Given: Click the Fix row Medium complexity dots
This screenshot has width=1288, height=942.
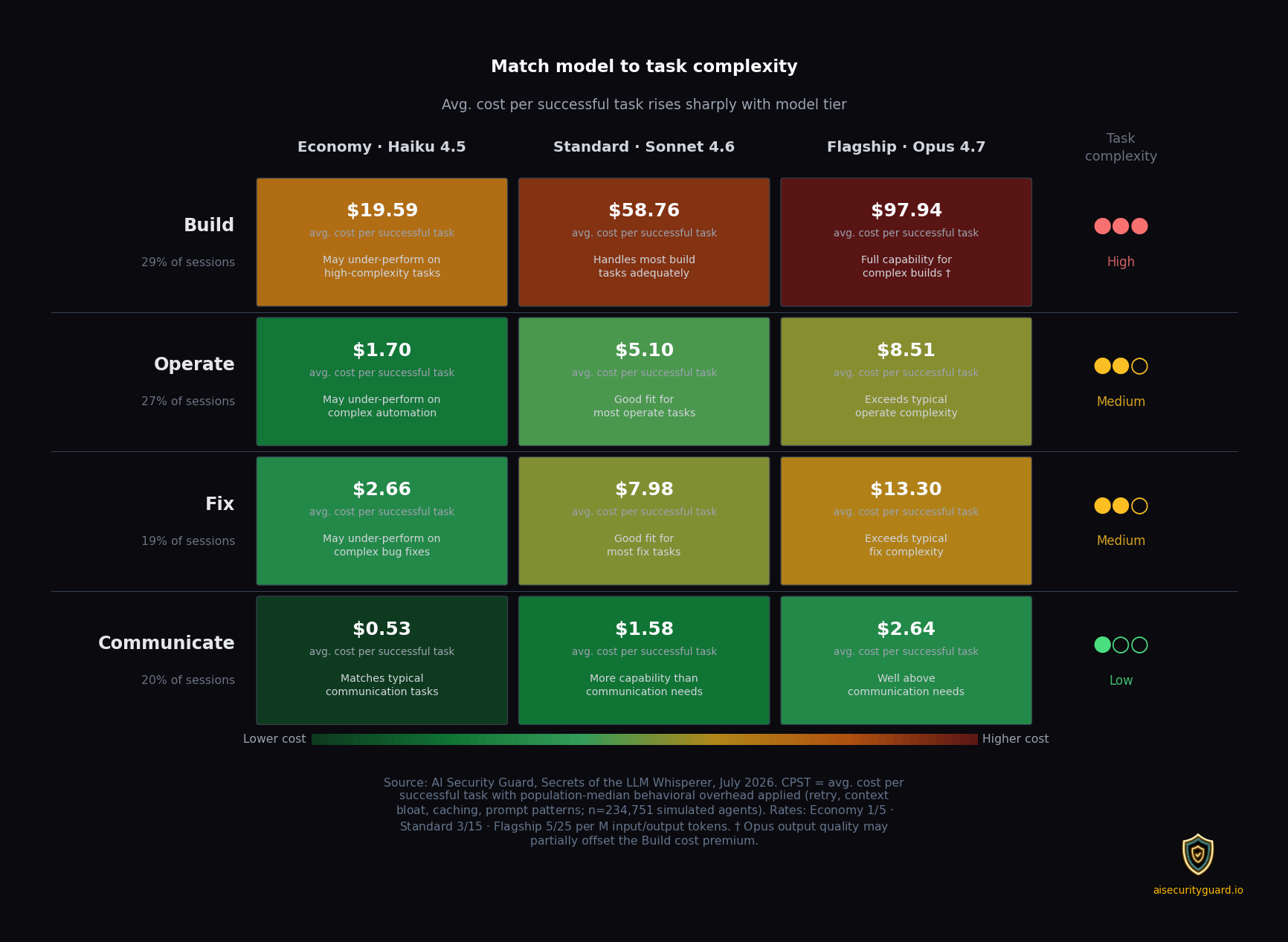Looking at the screenshot, I should 1121,506.
